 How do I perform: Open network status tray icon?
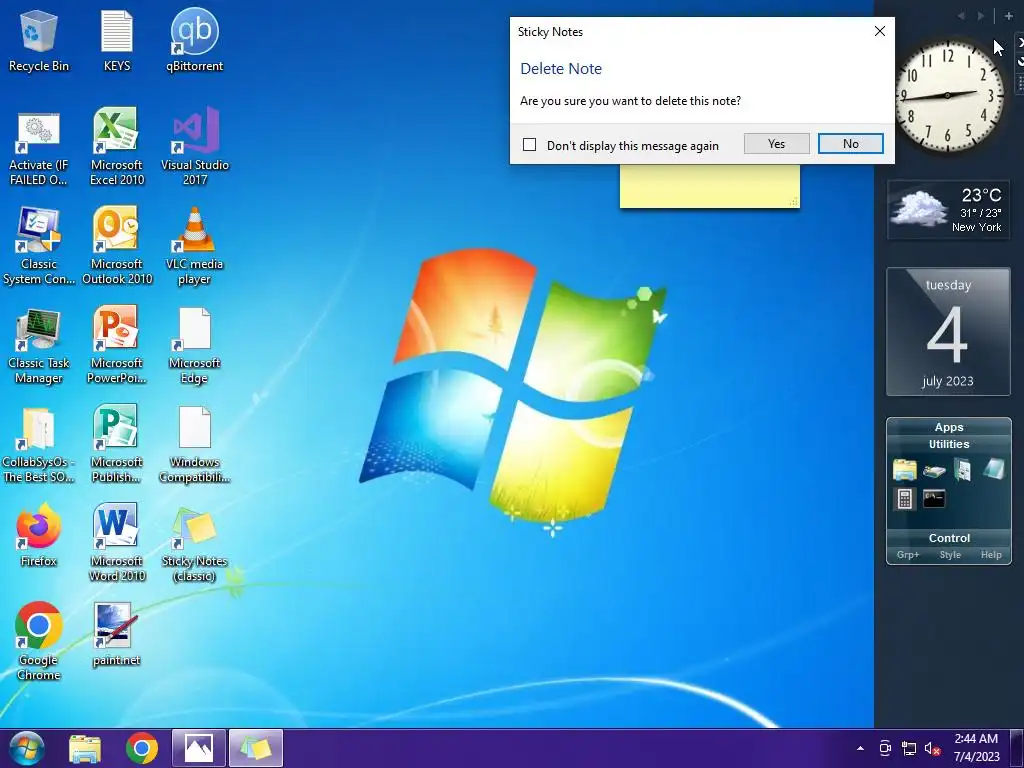click(x=908, y=748)
